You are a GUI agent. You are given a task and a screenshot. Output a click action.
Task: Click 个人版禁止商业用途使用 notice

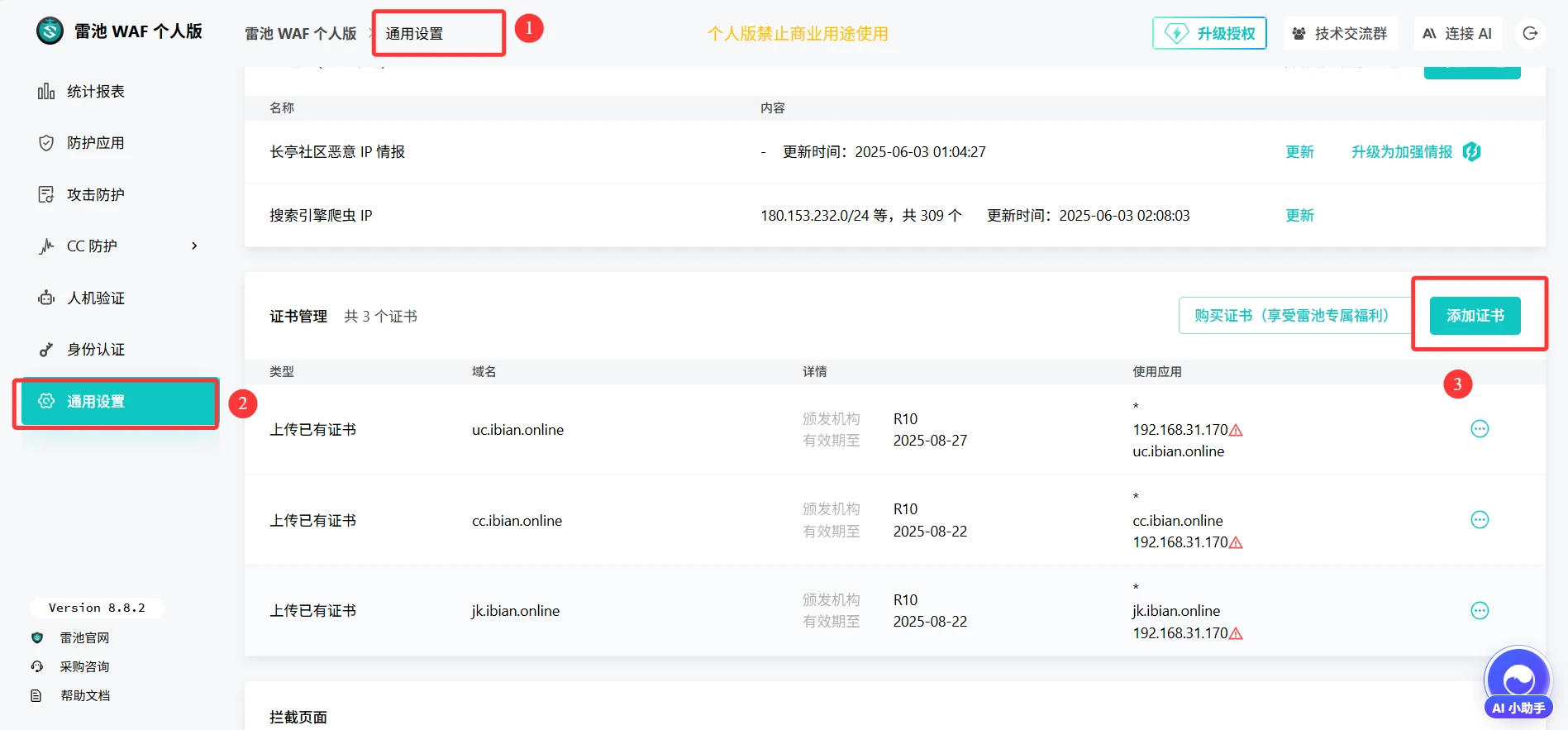coord(798,34)
